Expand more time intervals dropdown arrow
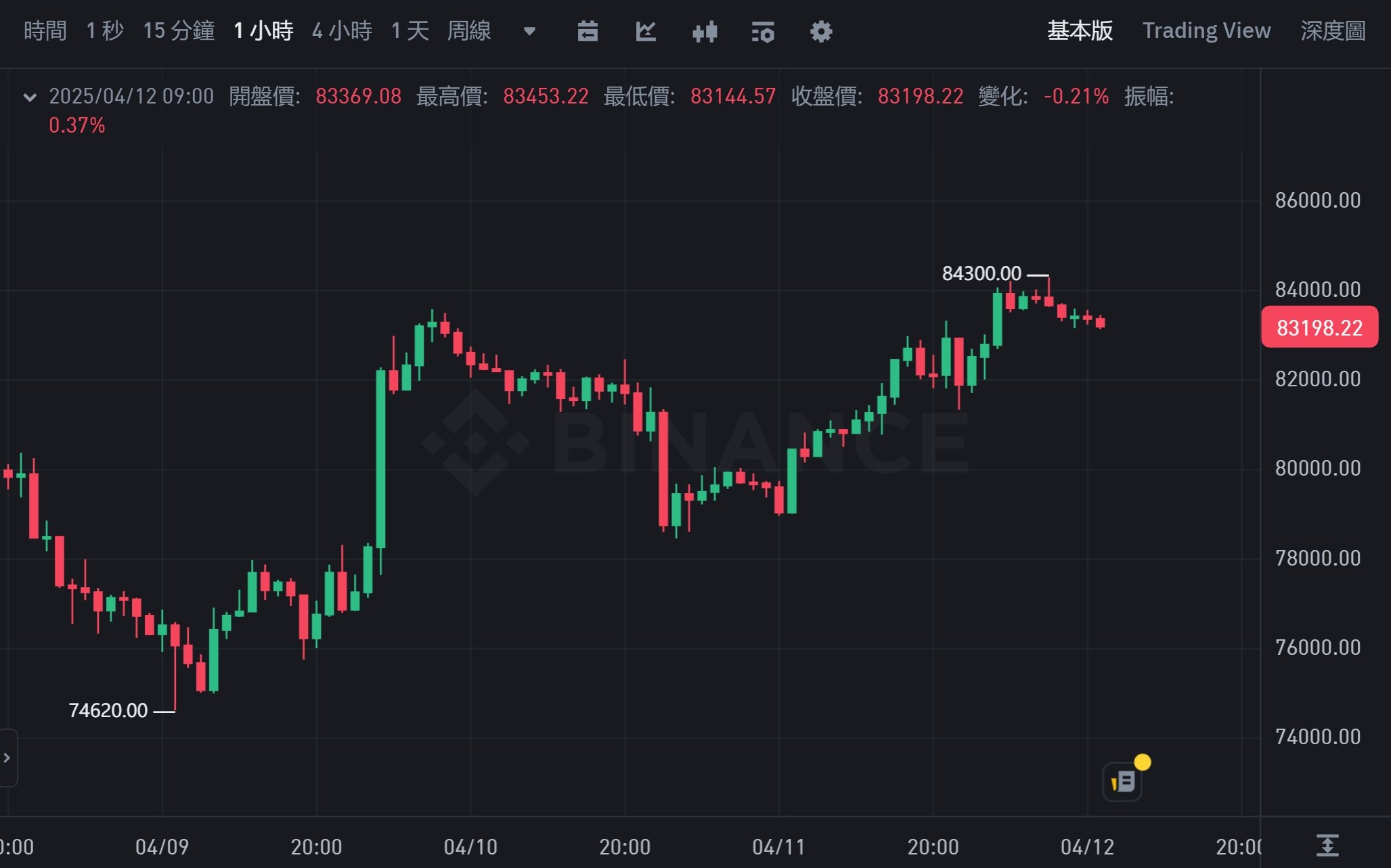The width and height of the screenshot is (1391, 868). pos(530,31)
